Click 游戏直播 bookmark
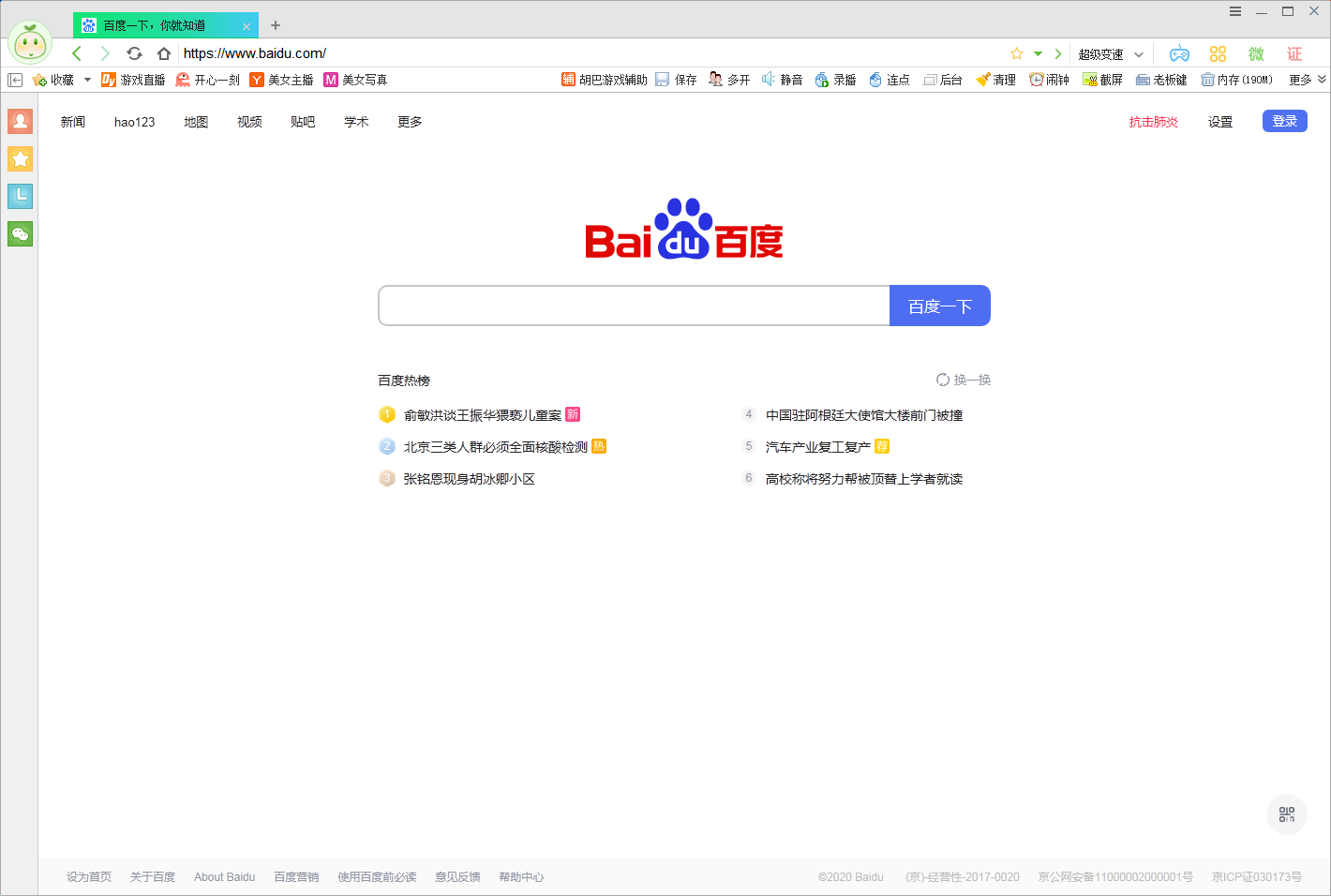The width and height of the screenshot is (1331, 896). coord(133,80)
